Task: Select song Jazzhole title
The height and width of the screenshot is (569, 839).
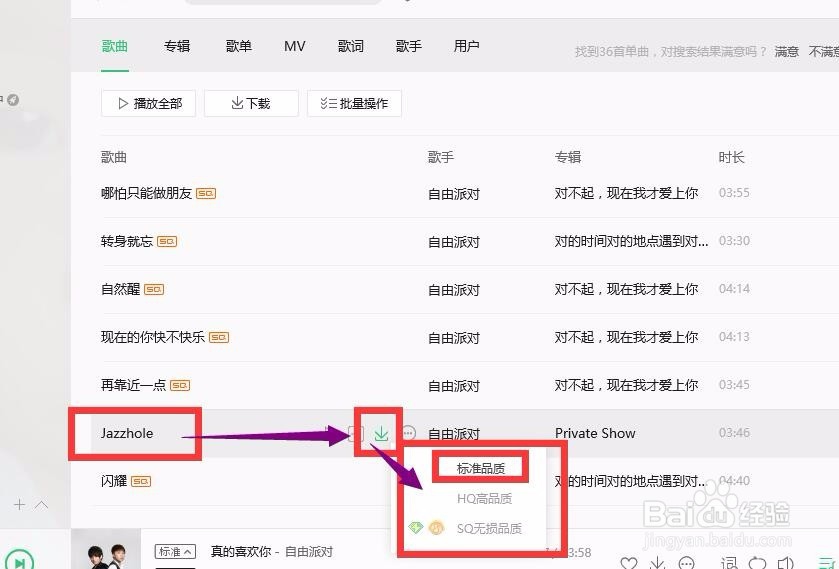Action: (127, 433)
